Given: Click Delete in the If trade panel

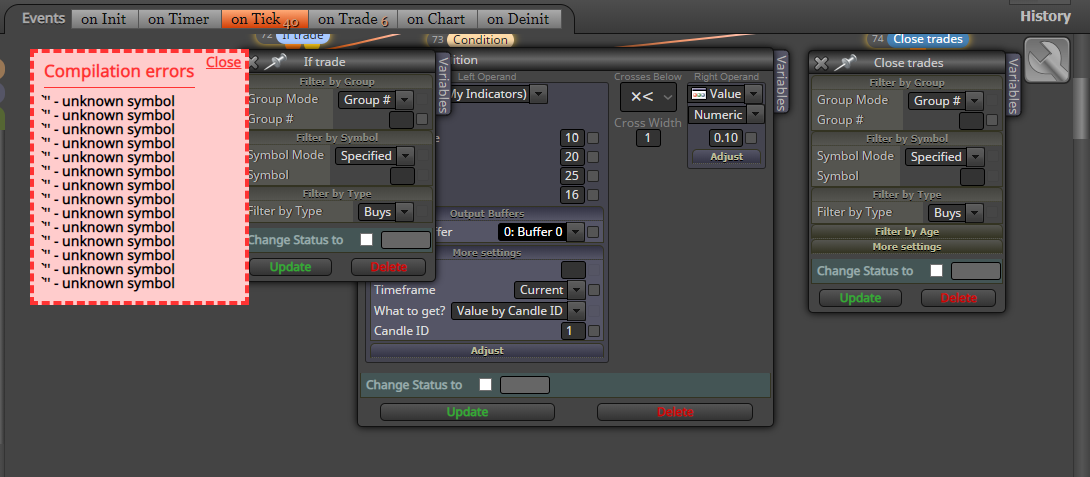Looking at the screenshot, I should 389,267.
